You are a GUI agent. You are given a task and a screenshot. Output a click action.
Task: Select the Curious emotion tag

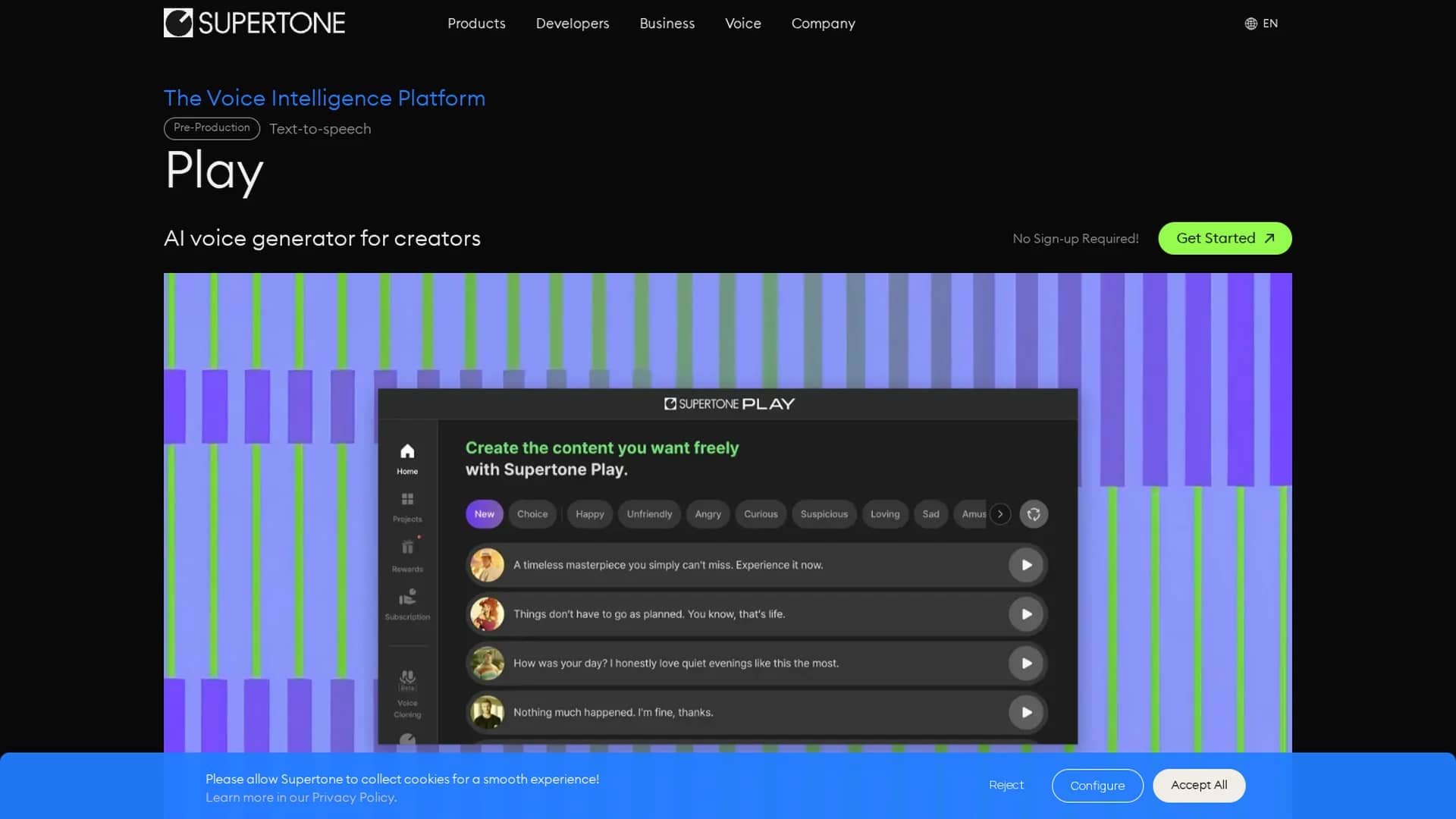(761, 514)
